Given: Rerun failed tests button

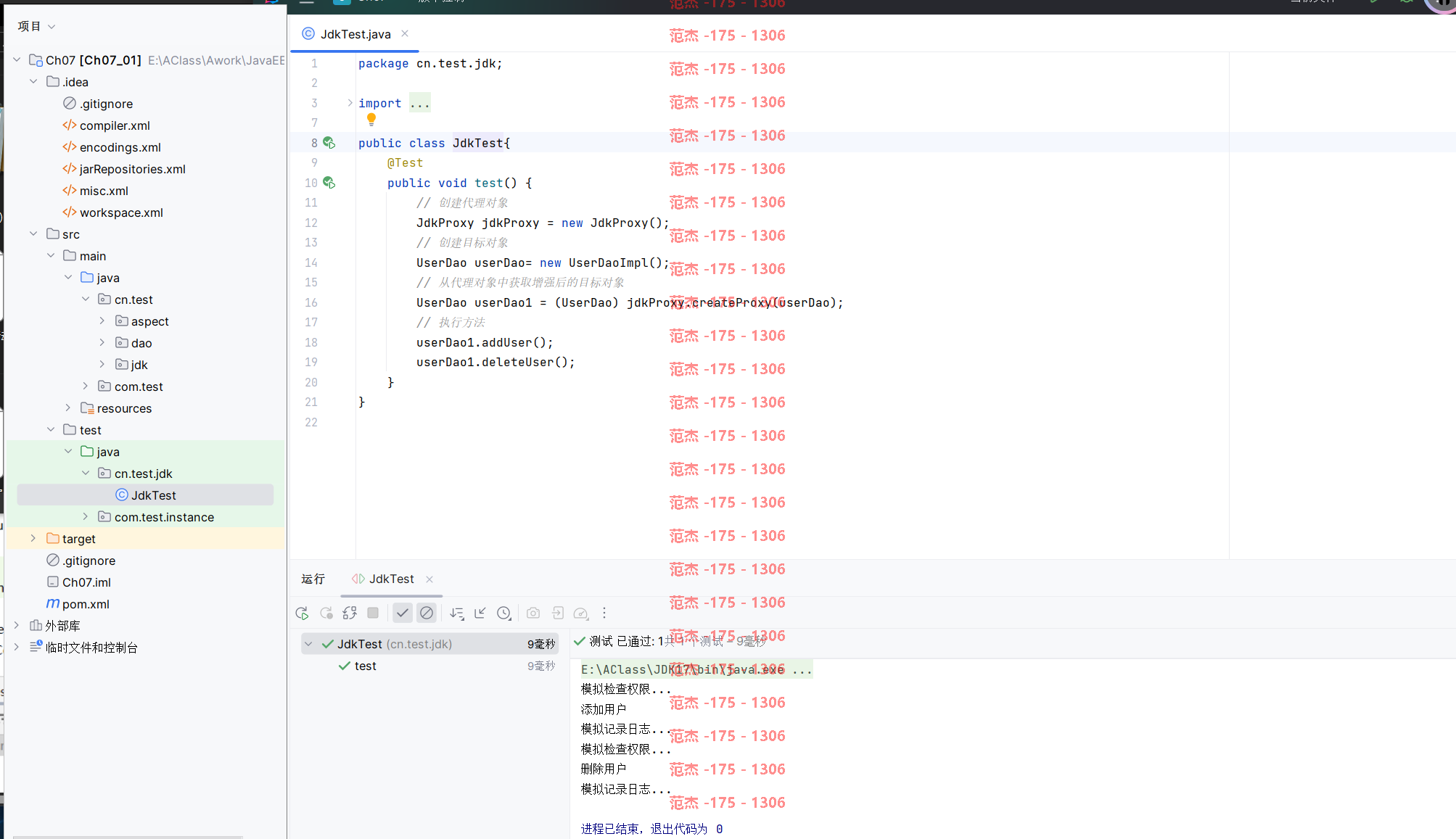Looking at the screenshot, I should click(326, 613).
